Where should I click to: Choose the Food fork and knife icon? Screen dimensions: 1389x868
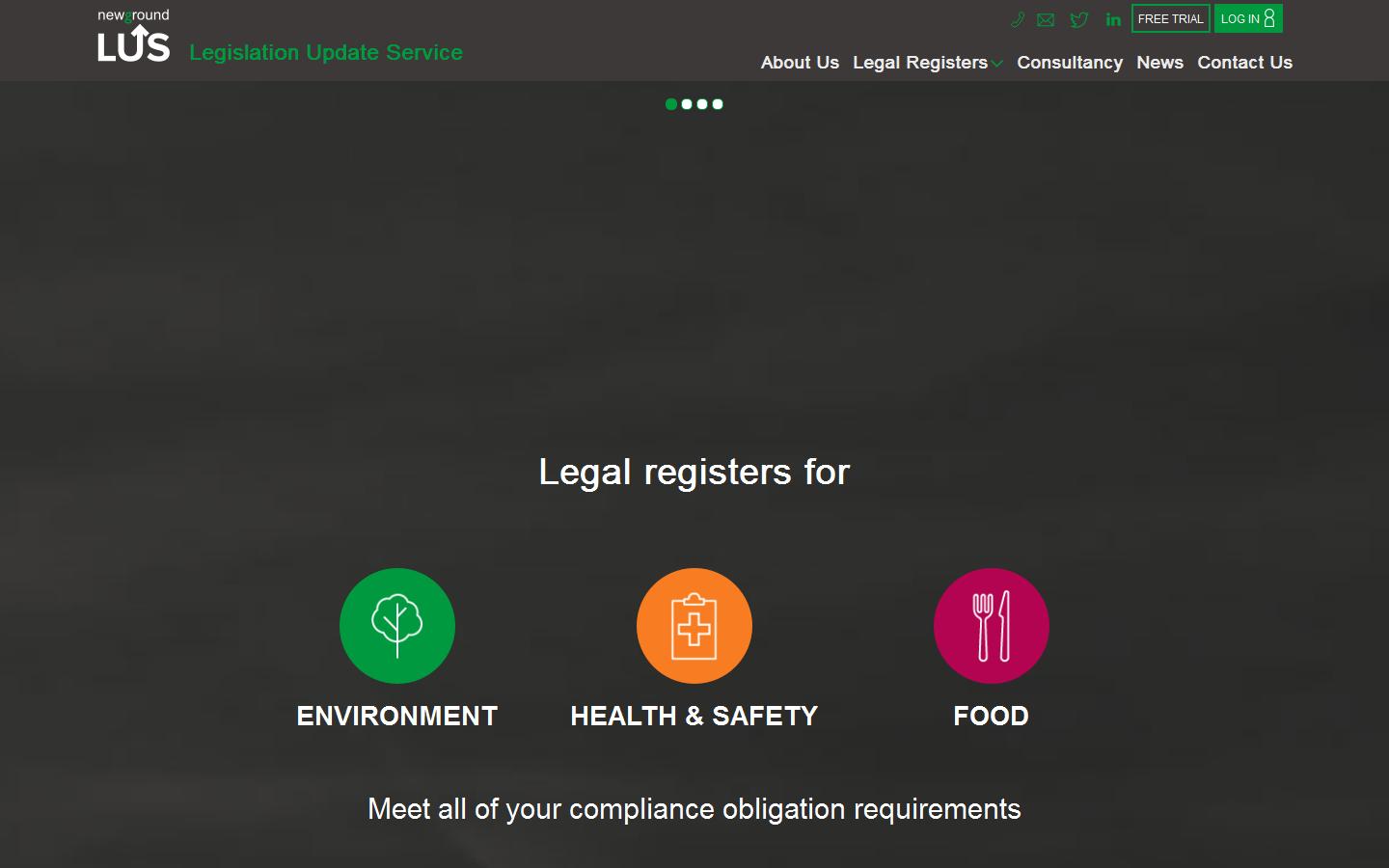[x=991, y=626]
